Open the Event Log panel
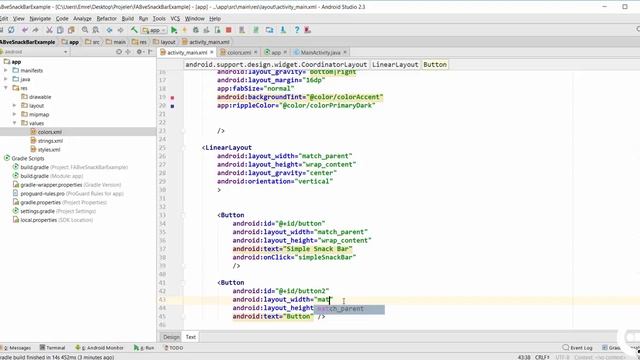This screenshot has width=640, height=360. coord(577,348)
